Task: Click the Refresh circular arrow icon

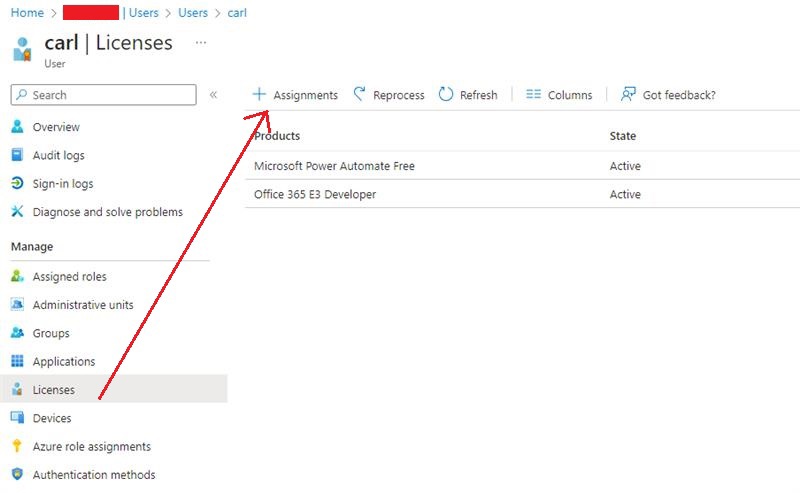Action: [x=446, y=94]
